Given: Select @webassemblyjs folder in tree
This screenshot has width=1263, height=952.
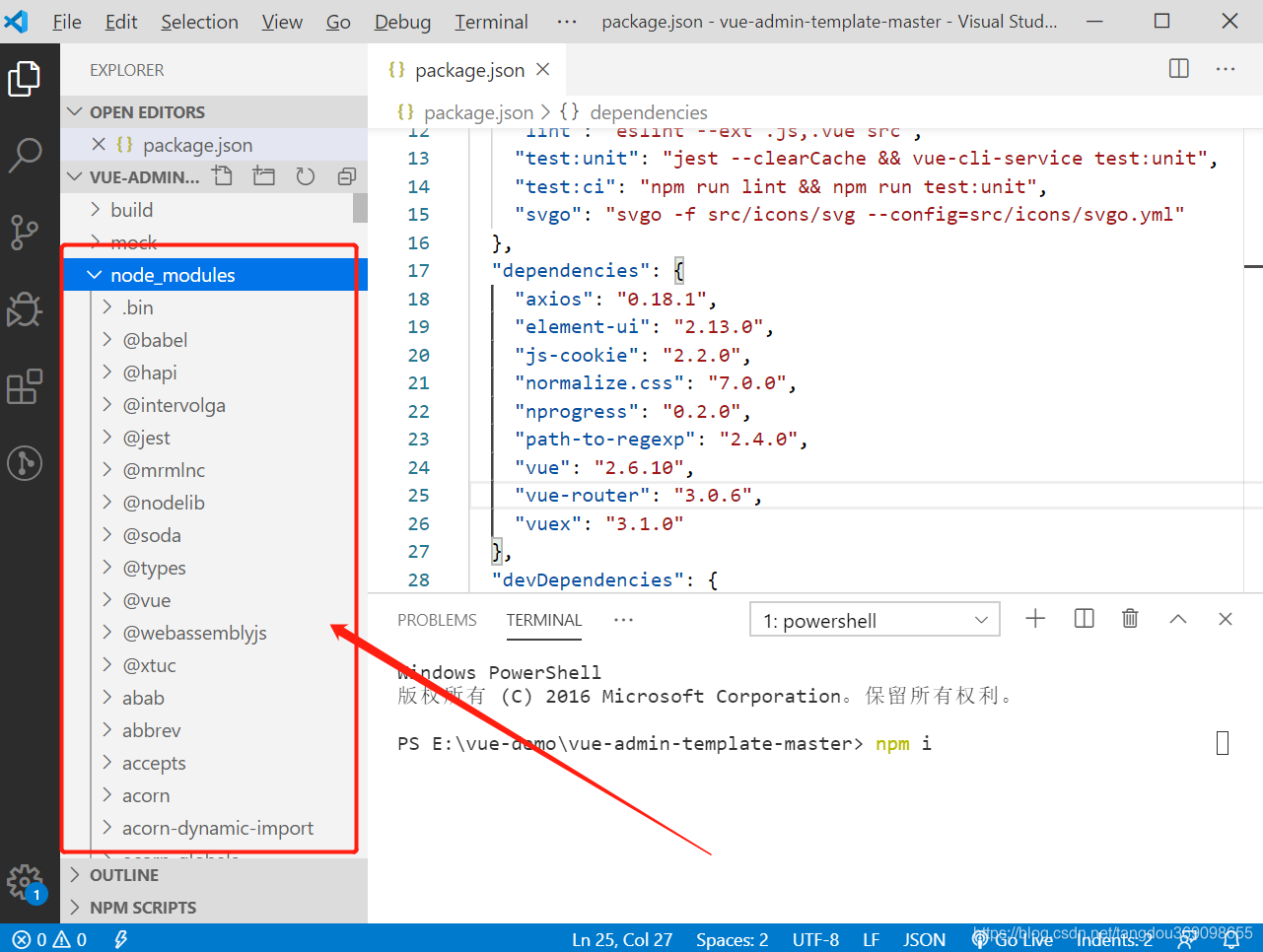Looking at the screenshot, I should [x=214, y=633].
